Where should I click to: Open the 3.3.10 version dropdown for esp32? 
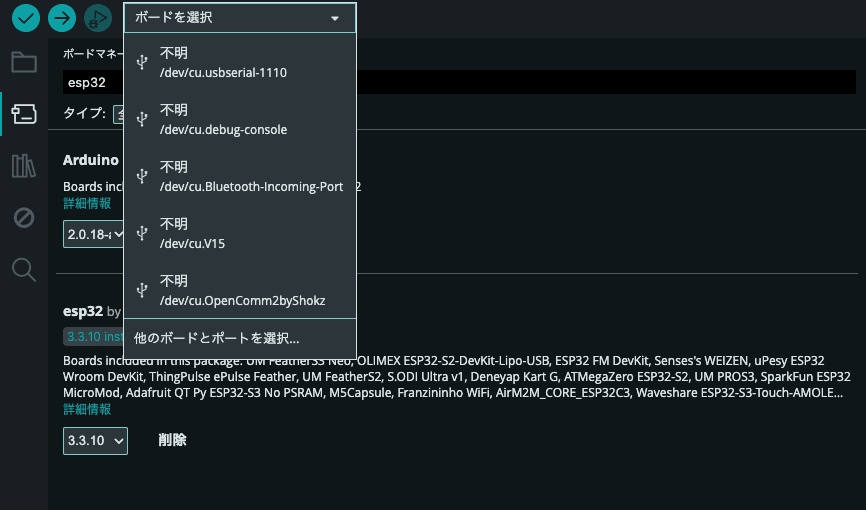click(x=95, y=441)
